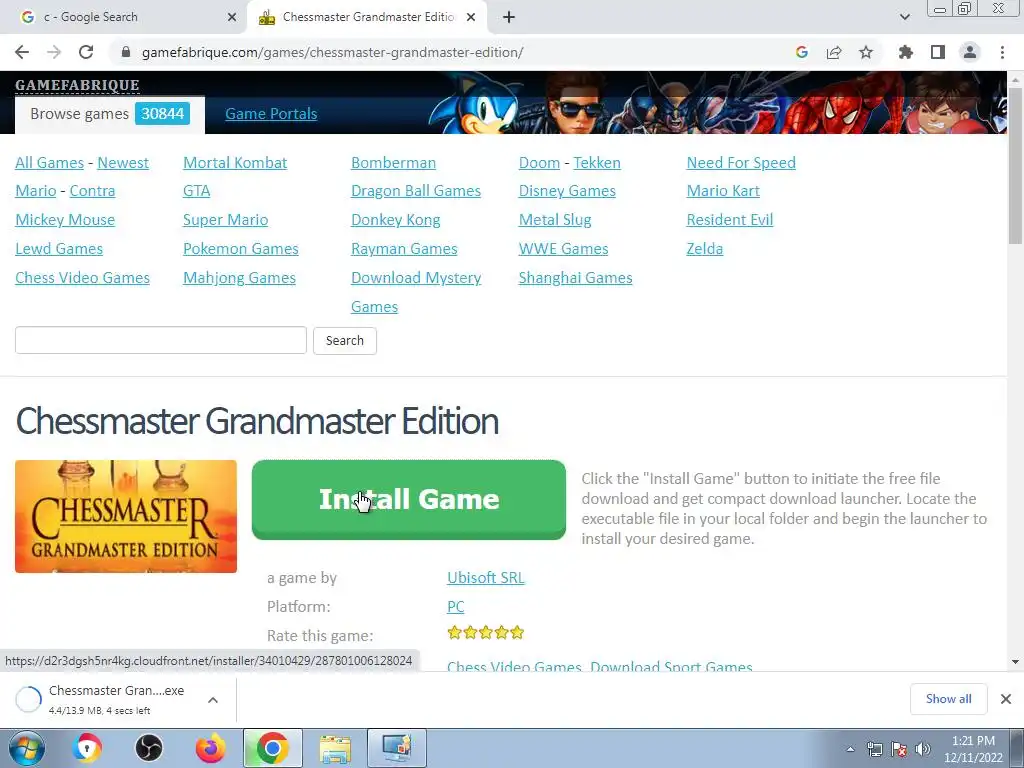Open the Need For Speed link
1024x768 pixels.
tap(741, 163)
